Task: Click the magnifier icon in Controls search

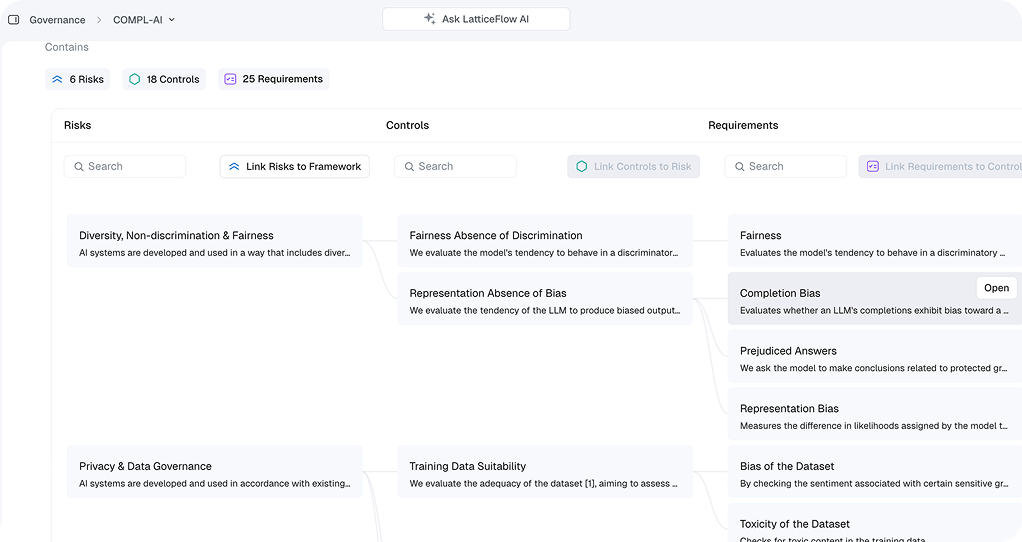Action: pos(407,167)
